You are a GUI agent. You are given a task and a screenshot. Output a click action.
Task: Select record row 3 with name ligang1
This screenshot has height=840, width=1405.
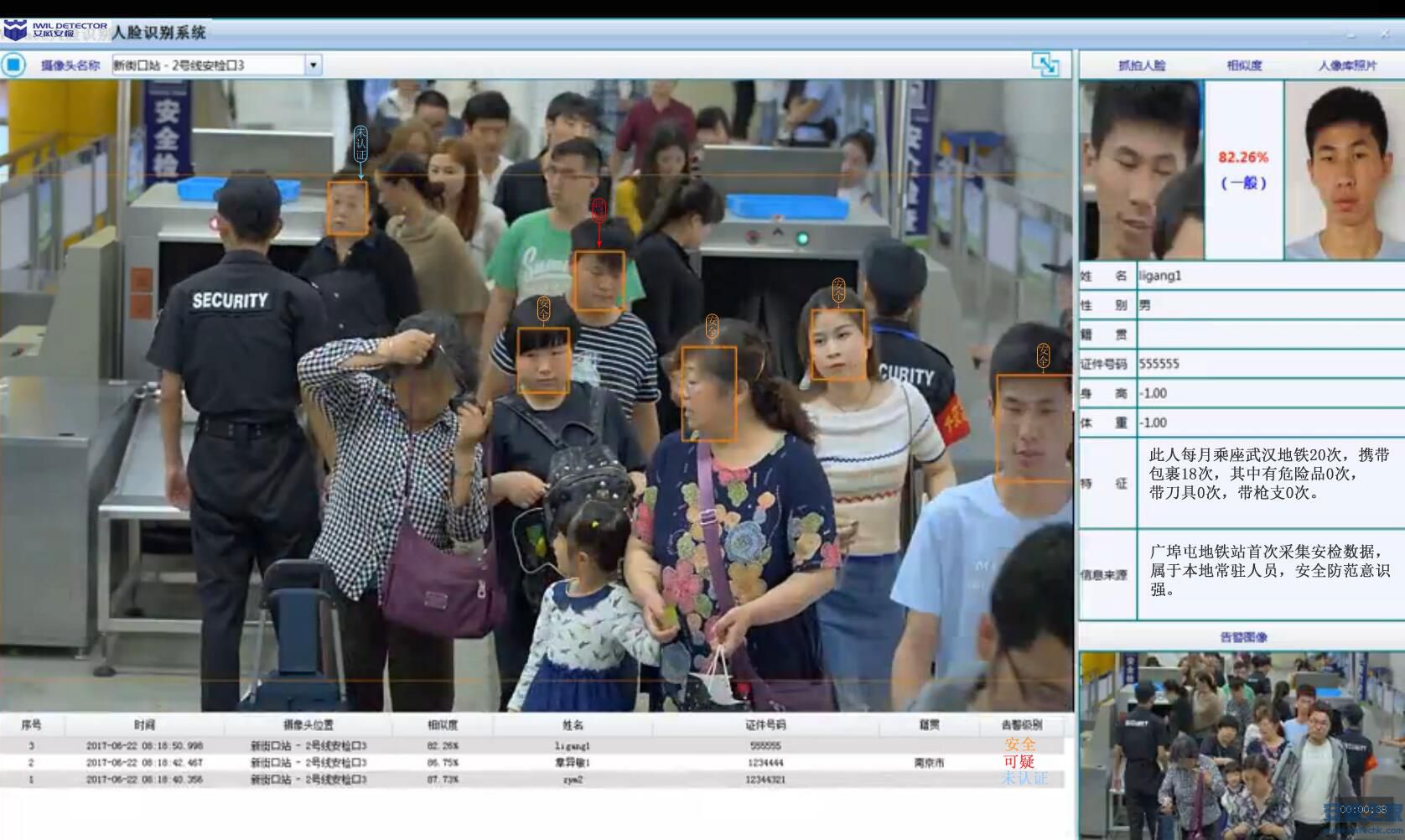532,745
